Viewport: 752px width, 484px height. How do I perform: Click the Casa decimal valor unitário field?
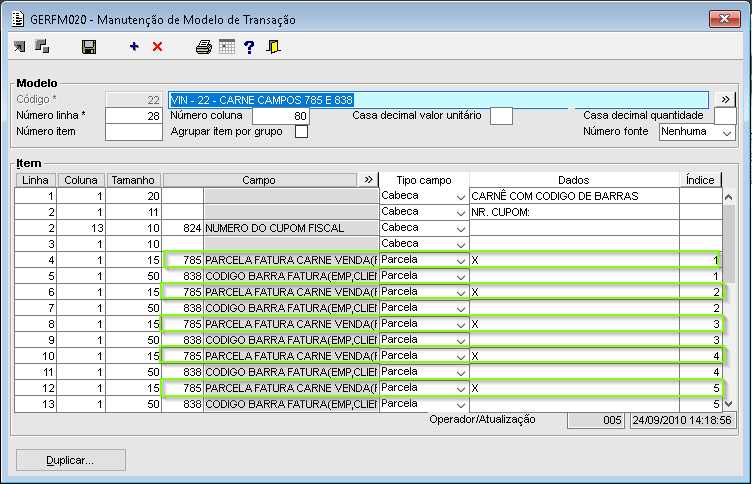coord(501,116)
